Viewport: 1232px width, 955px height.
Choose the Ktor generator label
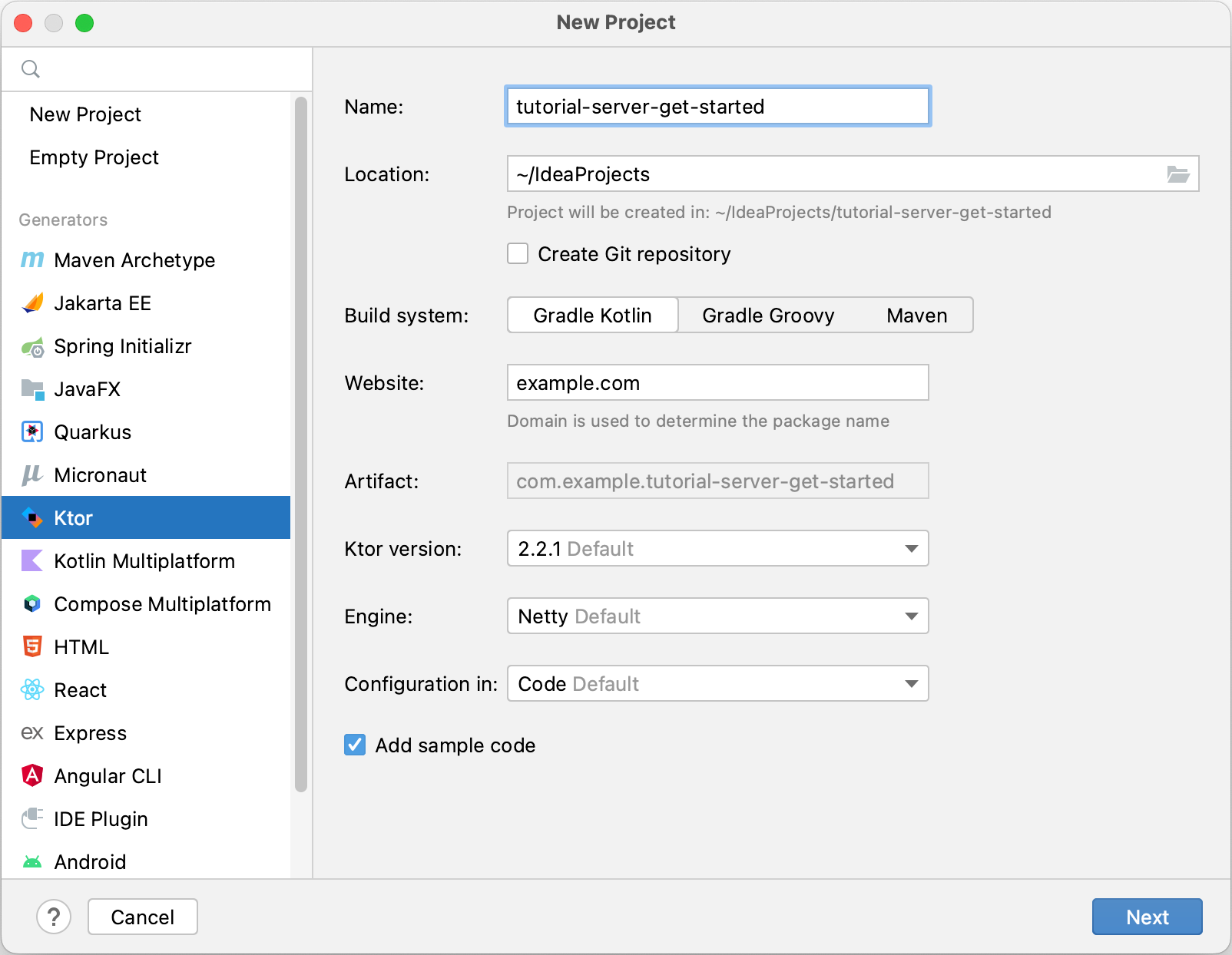[73, 518]
